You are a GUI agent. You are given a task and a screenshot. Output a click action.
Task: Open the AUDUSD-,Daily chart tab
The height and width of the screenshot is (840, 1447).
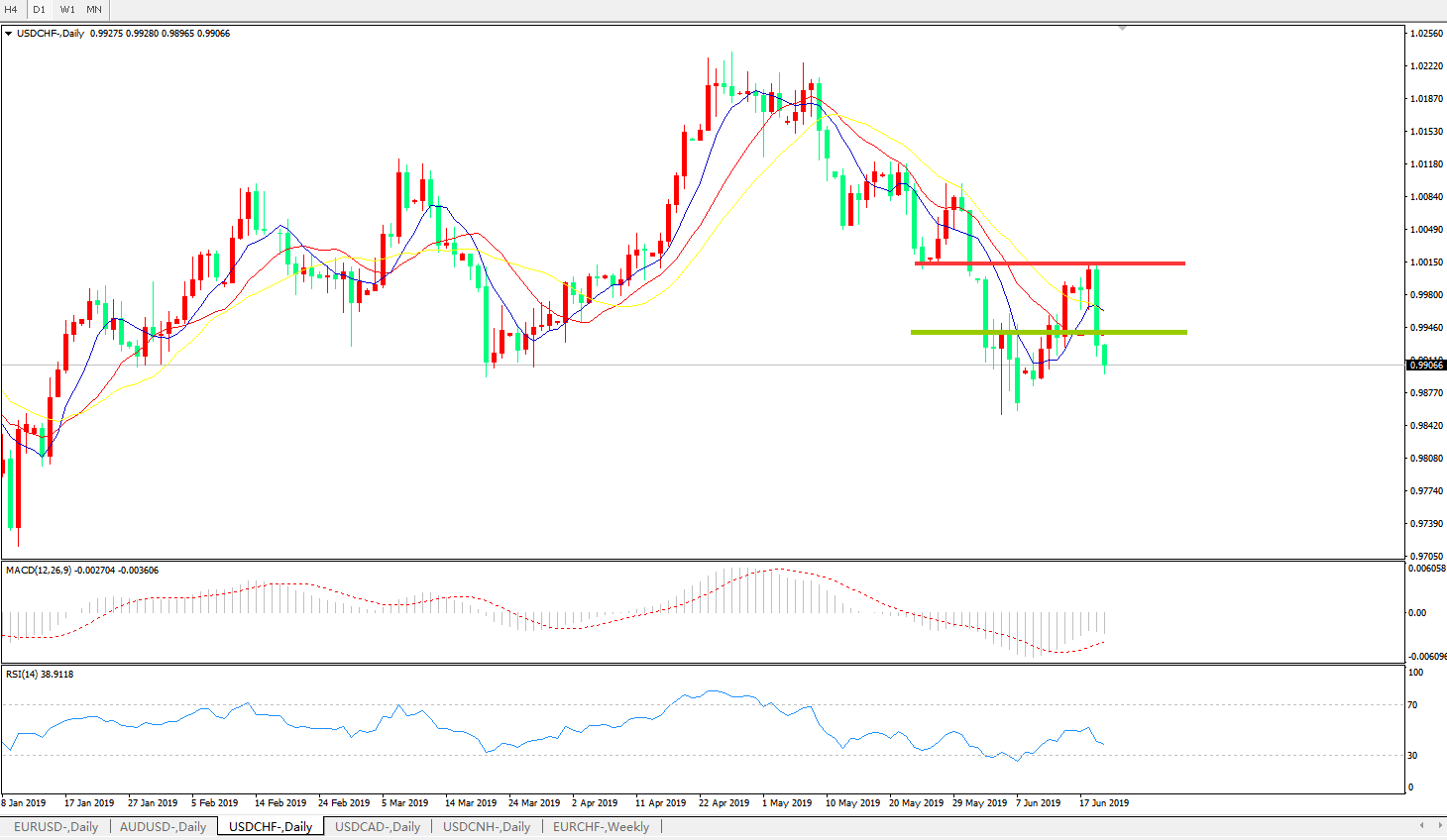click(163, 826)
